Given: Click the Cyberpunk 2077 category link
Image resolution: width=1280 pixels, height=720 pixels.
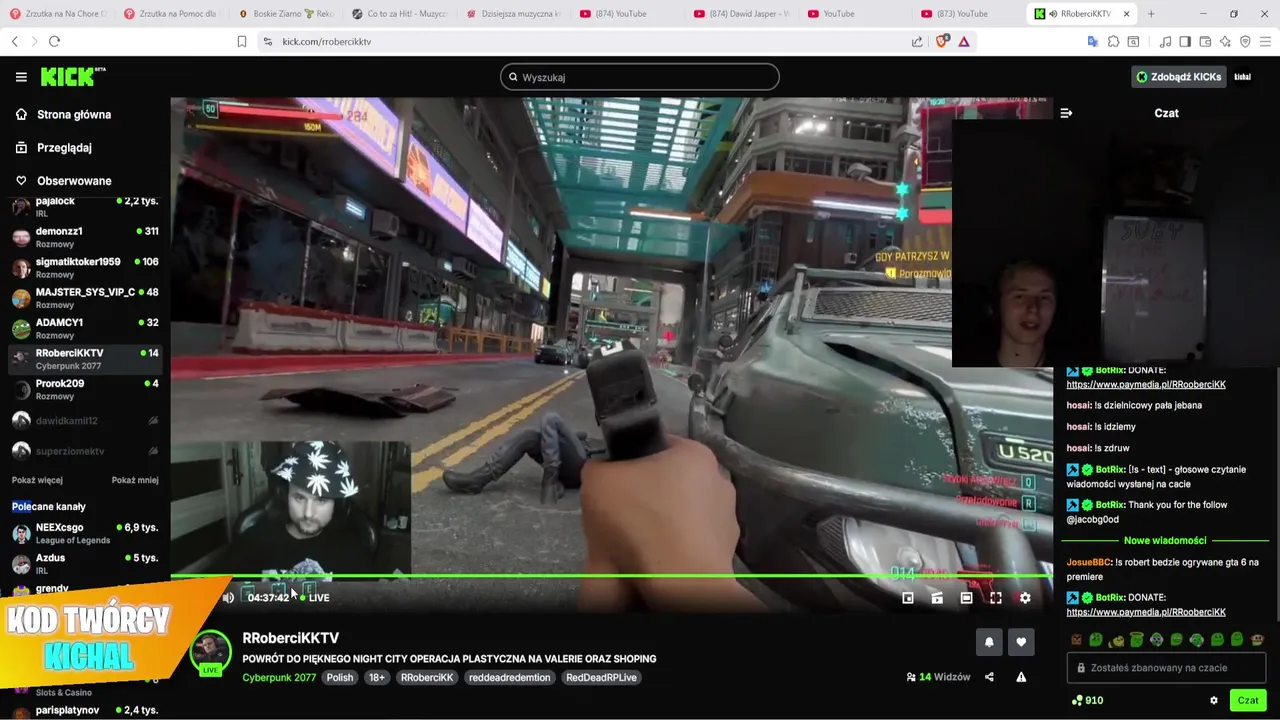Looking at the screenshot, I should (279, 678).
